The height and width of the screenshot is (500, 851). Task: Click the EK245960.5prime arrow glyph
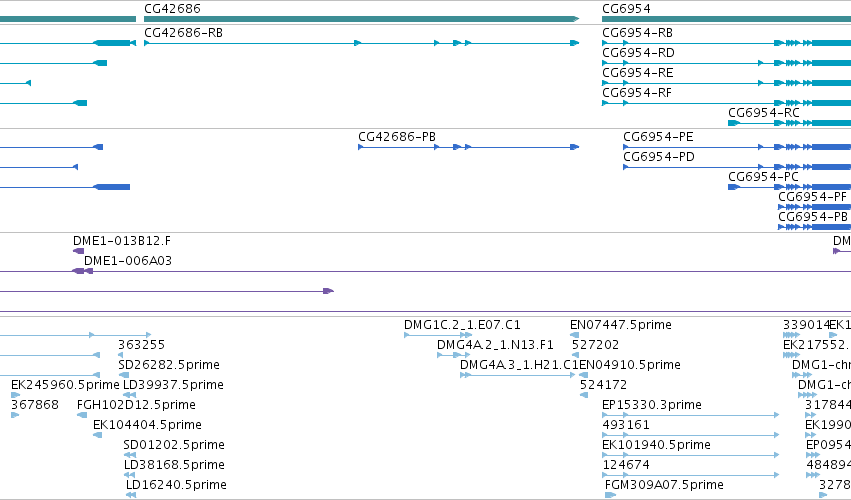coord(15,395)
